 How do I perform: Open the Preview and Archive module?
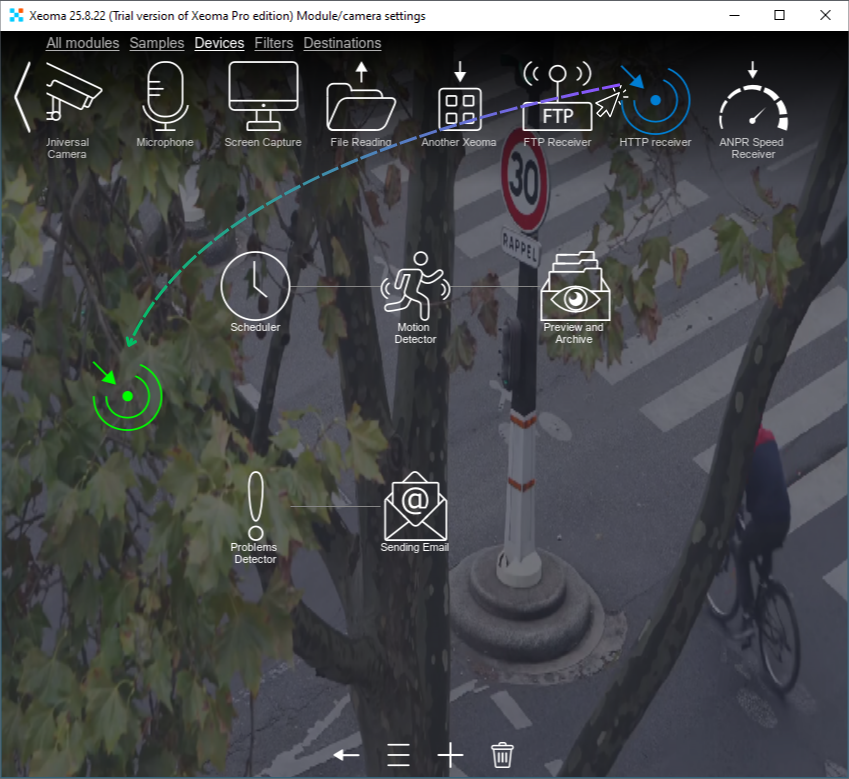pyautogui.click(x=575, y=287)
